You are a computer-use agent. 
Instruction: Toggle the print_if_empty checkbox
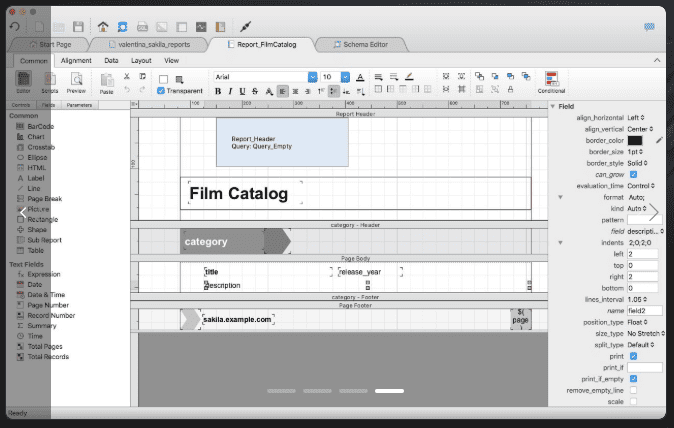pyautogui.click(x=633, y=379)
